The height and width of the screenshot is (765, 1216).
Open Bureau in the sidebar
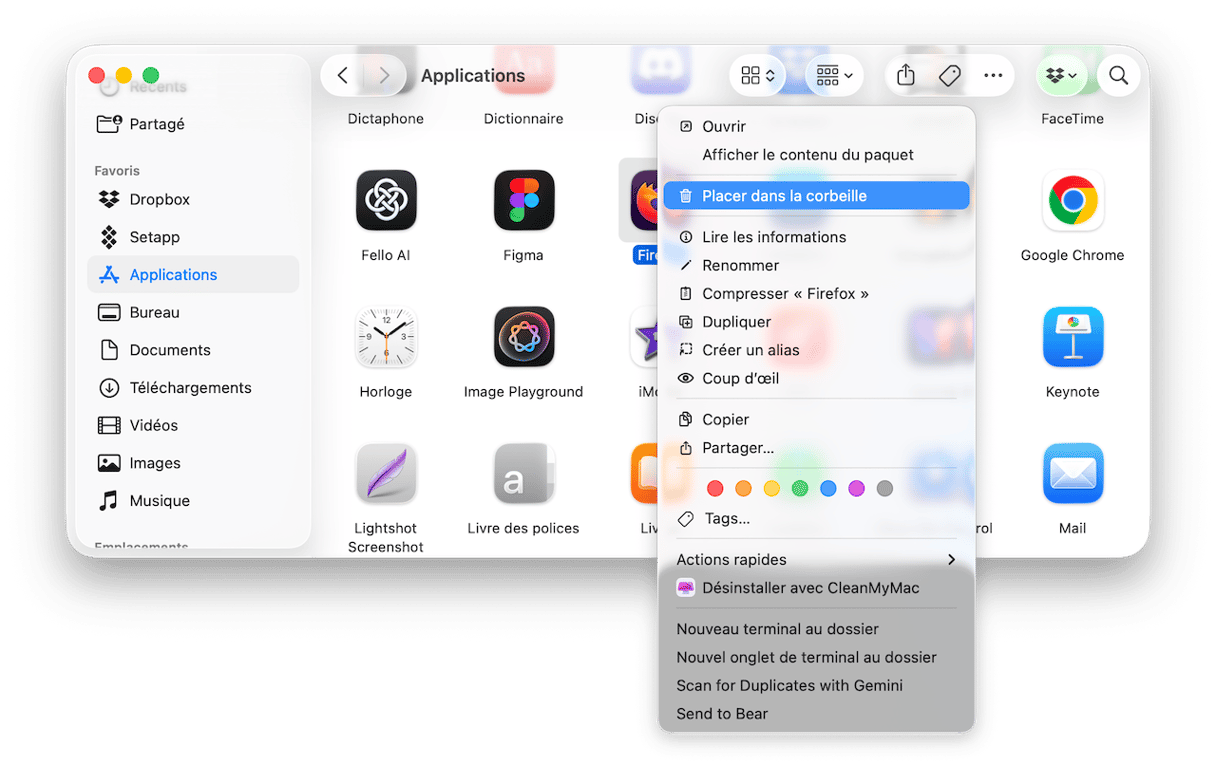(x=193, y=312)
